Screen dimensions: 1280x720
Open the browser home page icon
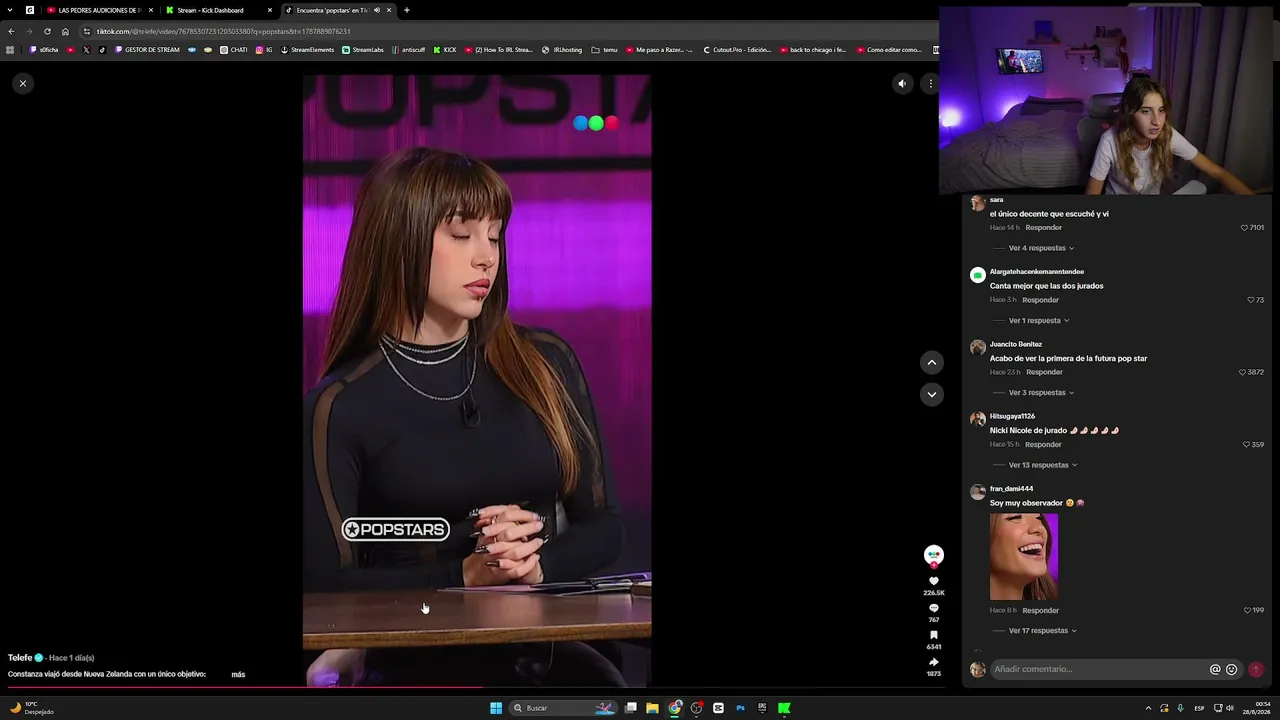(65, 31)
